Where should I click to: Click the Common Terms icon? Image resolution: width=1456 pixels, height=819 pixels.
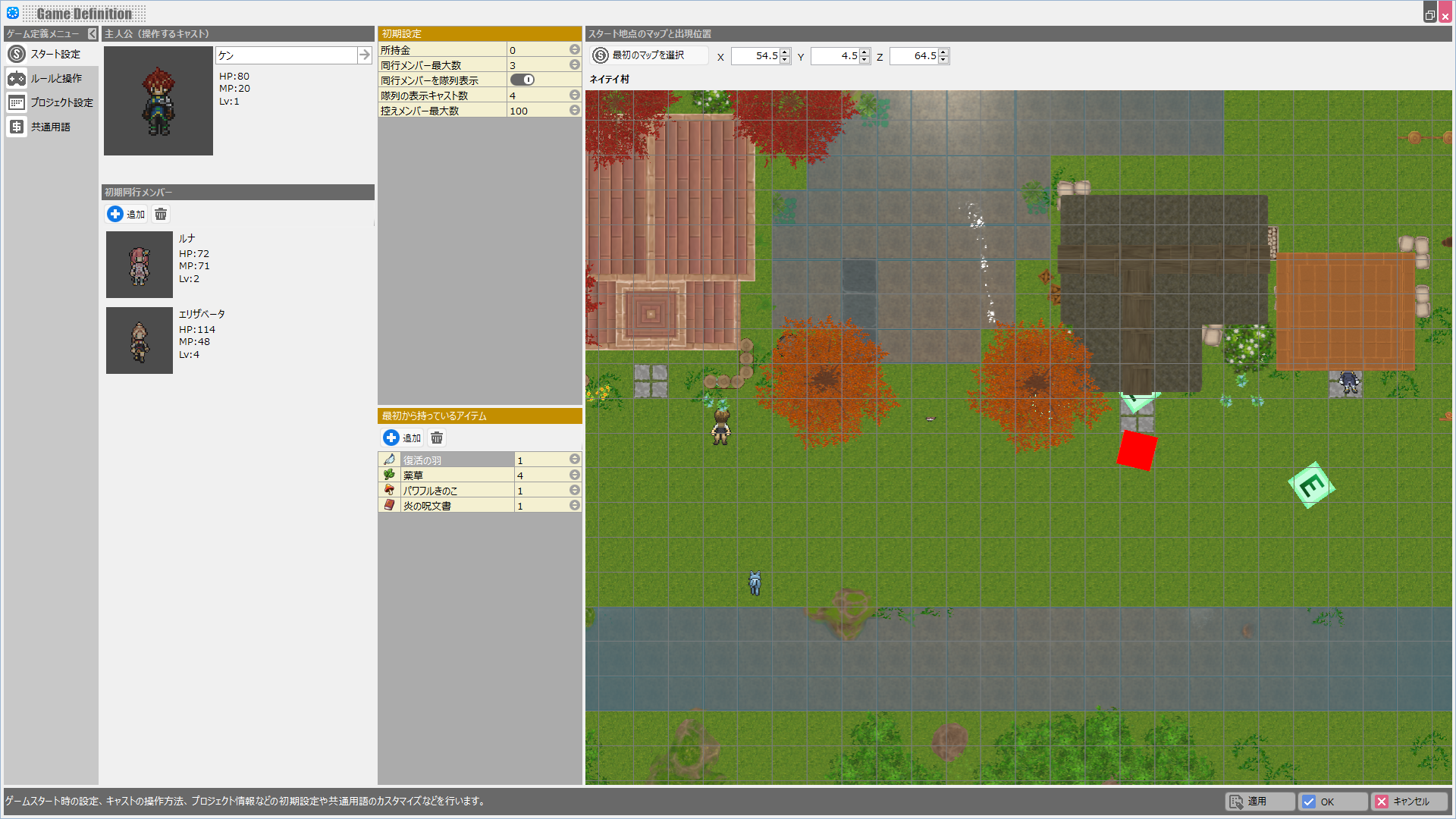click(17, 127)
